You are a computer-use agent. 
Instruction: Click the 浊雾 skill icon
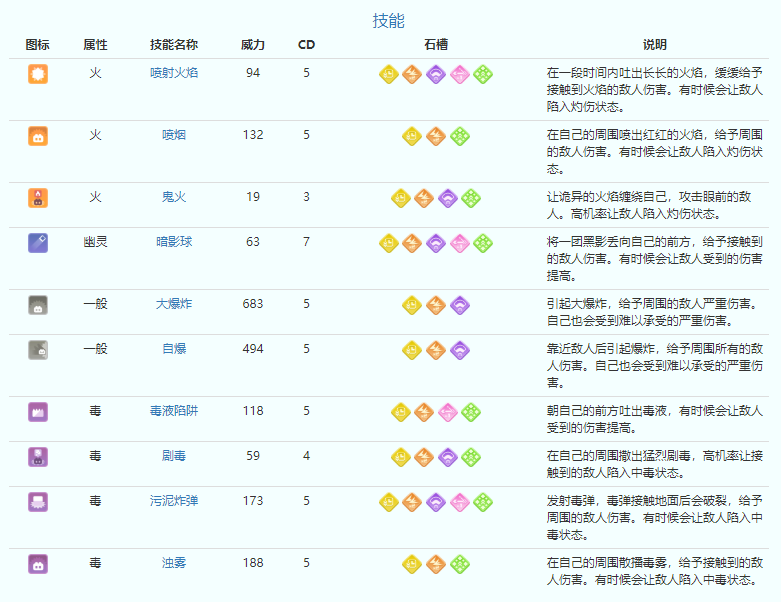(x=38, y=564)
